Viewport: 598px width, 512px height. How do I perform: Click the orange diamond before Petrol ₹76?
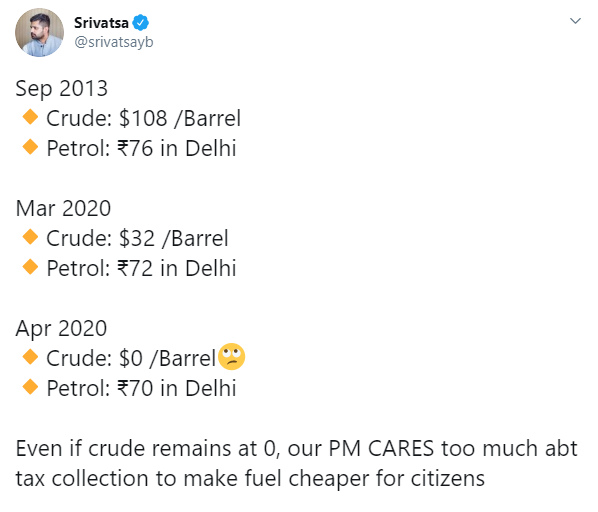[30, 147]
